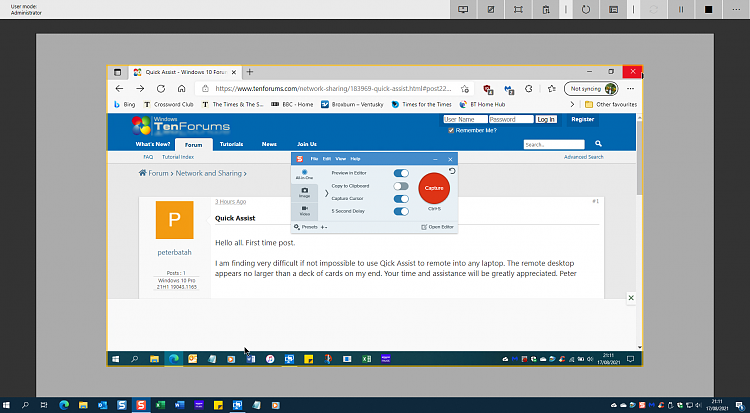Viewport: 750px width, 413px height.
Task: Pause the Quick Assist session
Action: pyautogui.click(x=681, y=10)
